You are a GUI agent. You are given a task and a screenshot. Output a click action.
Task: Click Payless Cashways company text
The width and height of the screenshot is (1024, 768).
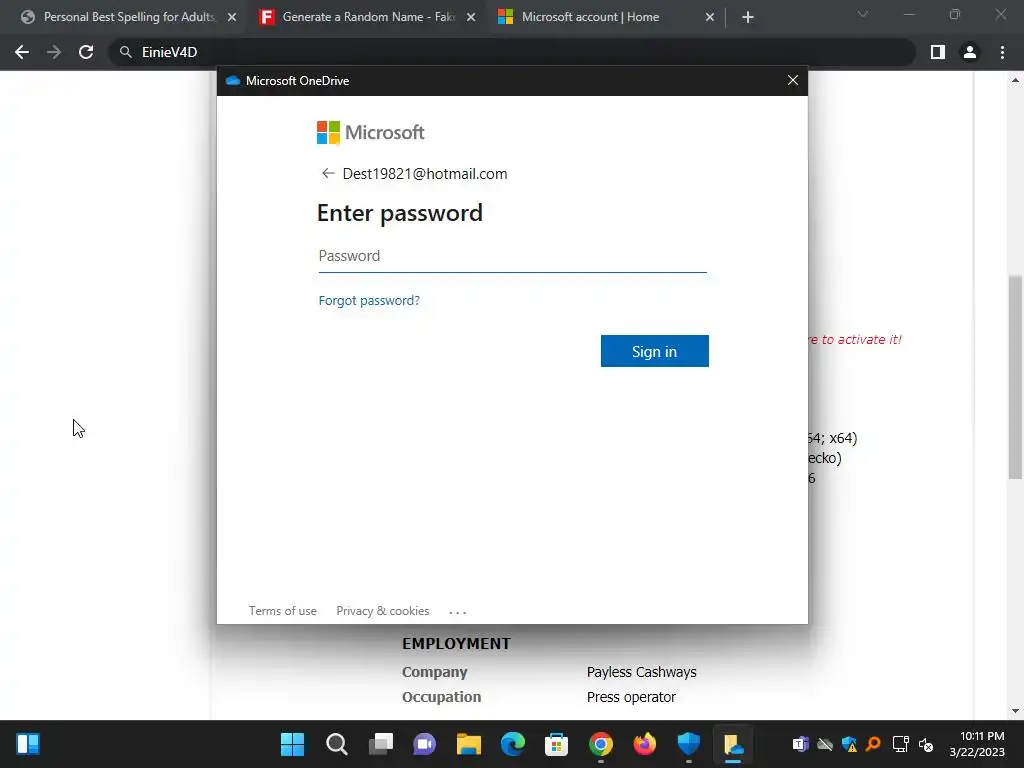pos(641,672)
